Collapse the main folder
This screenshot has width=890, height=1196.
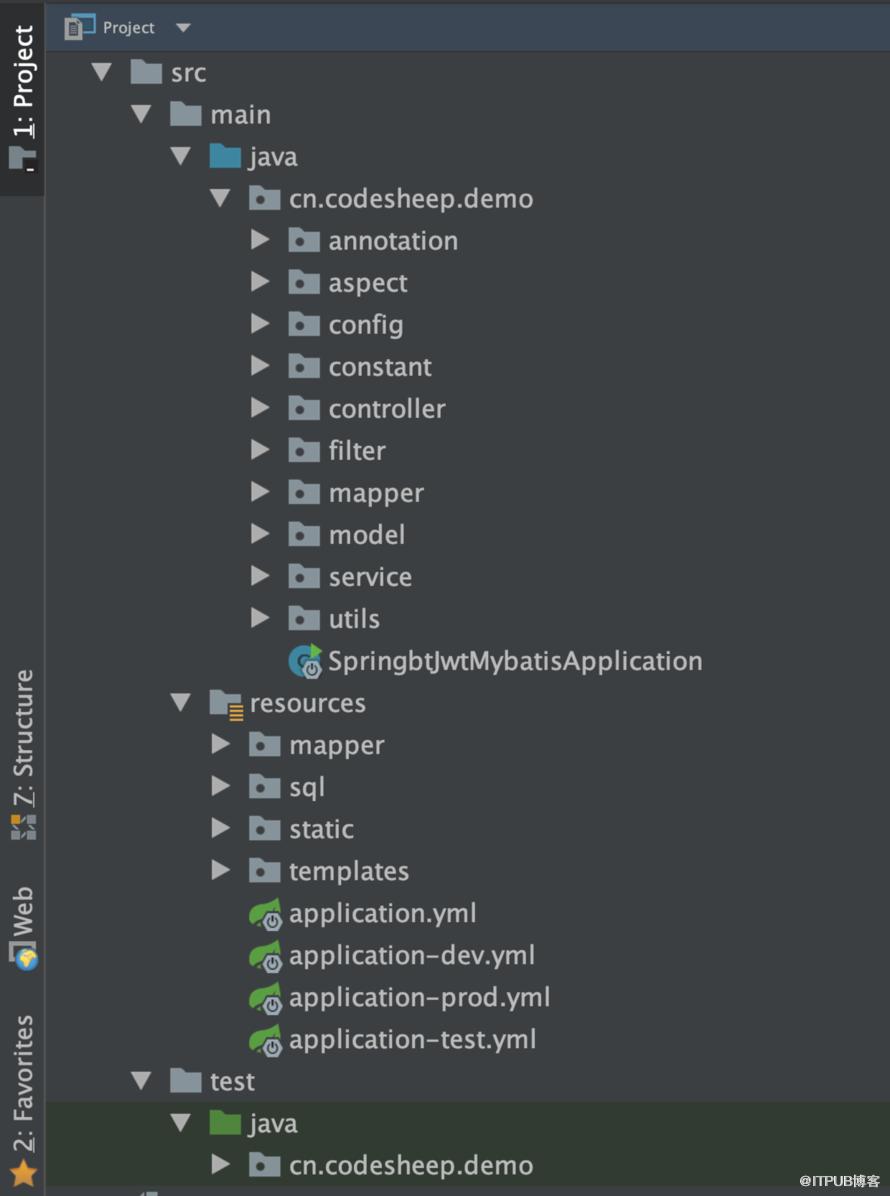pyautogui.click(x=141, y=114)
